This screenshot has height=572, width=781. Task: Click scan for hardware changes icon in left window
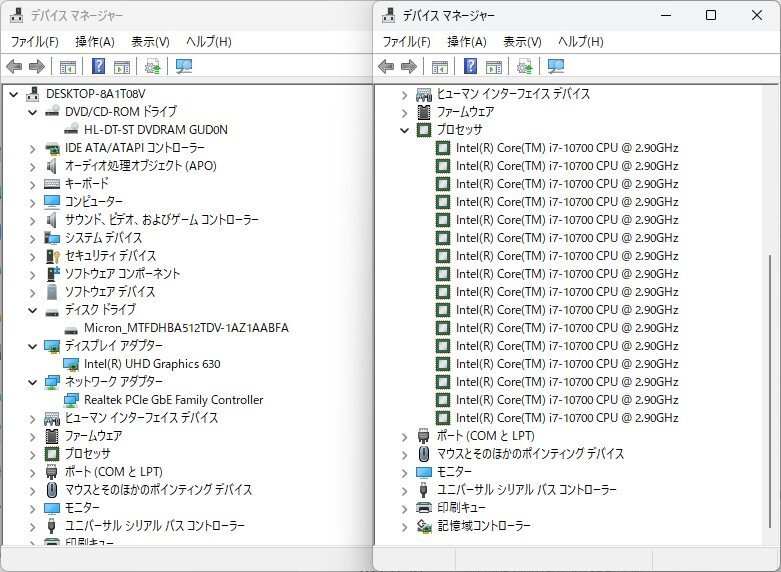tap(184, 66)
